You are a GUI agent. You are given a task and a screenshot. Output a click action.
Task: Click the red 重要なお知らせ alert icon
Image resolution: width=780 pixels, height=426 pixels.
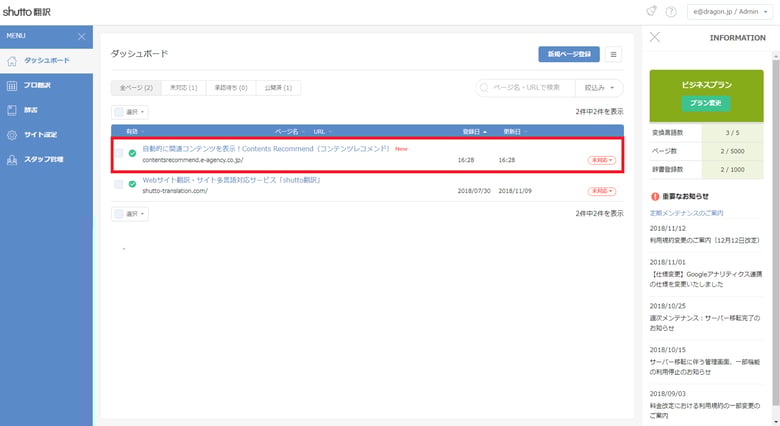coord(655,197)
